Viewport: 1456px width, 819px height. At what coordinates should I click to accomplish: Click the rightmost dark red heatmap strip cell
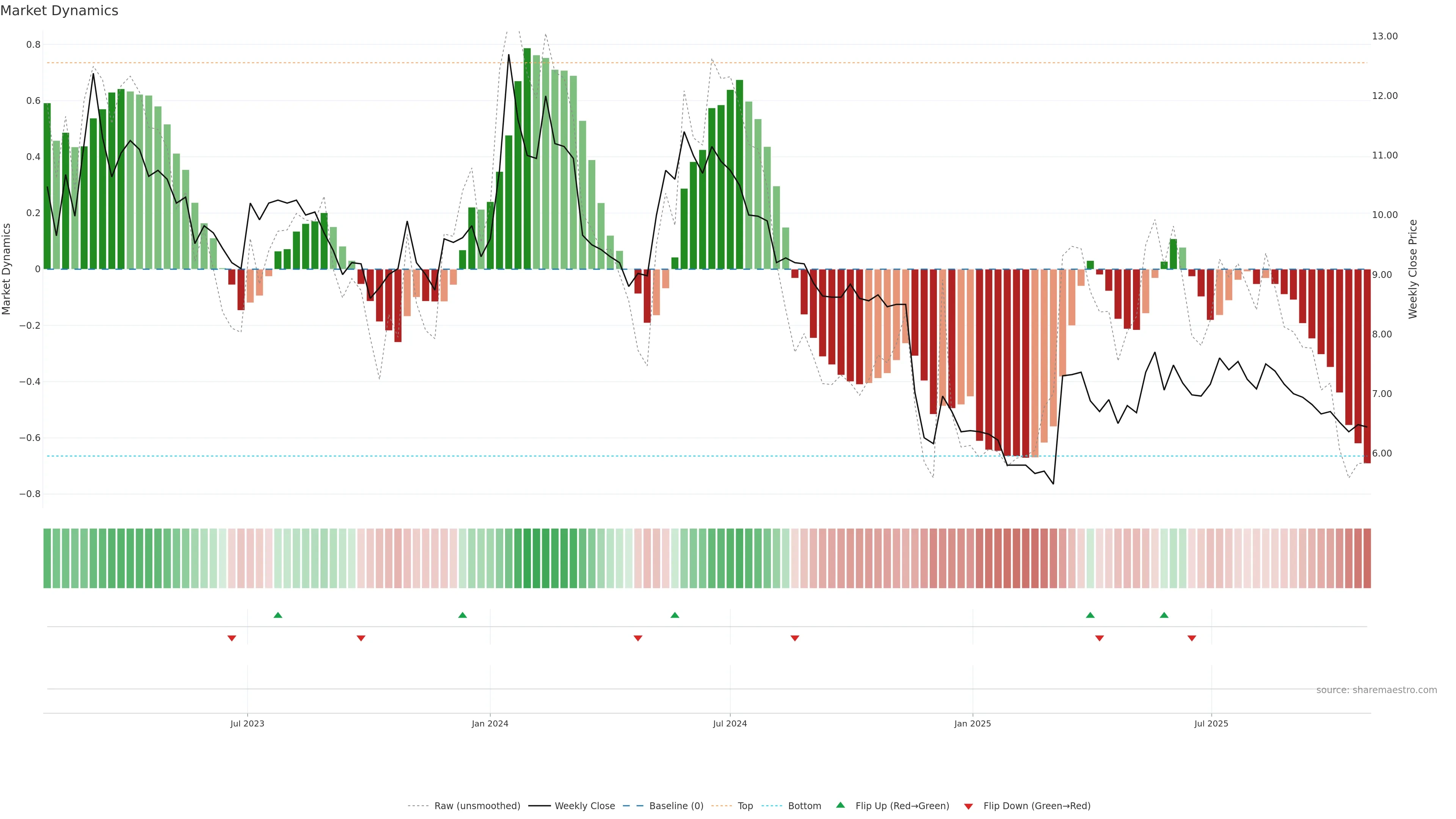1367,559
